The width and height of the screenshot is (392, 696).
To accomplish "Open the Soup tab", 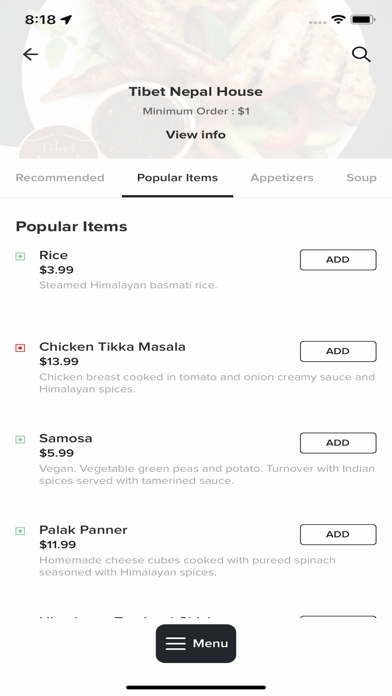I will point(361,178).
